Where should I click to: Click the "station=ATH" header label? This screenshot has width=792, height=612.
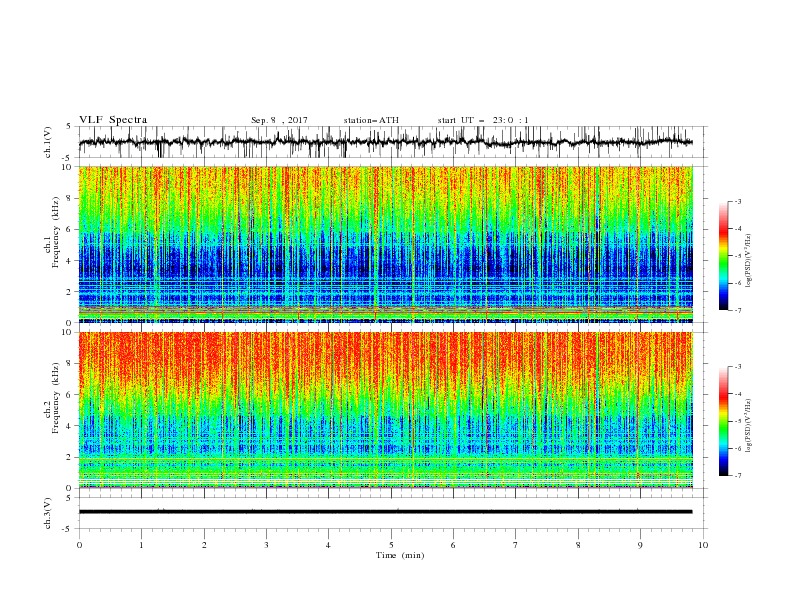[371, 120]
